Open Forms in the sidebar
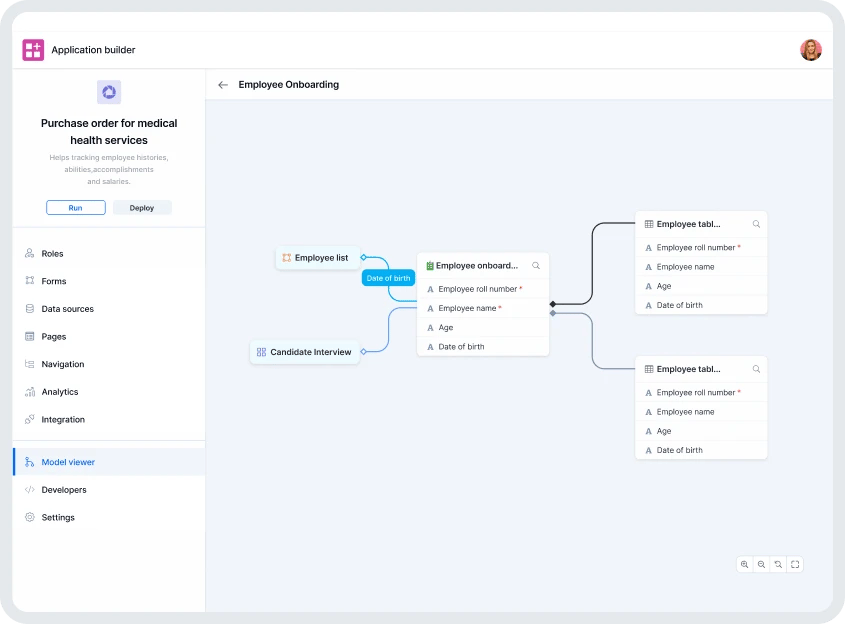 (x=109, y=281)
